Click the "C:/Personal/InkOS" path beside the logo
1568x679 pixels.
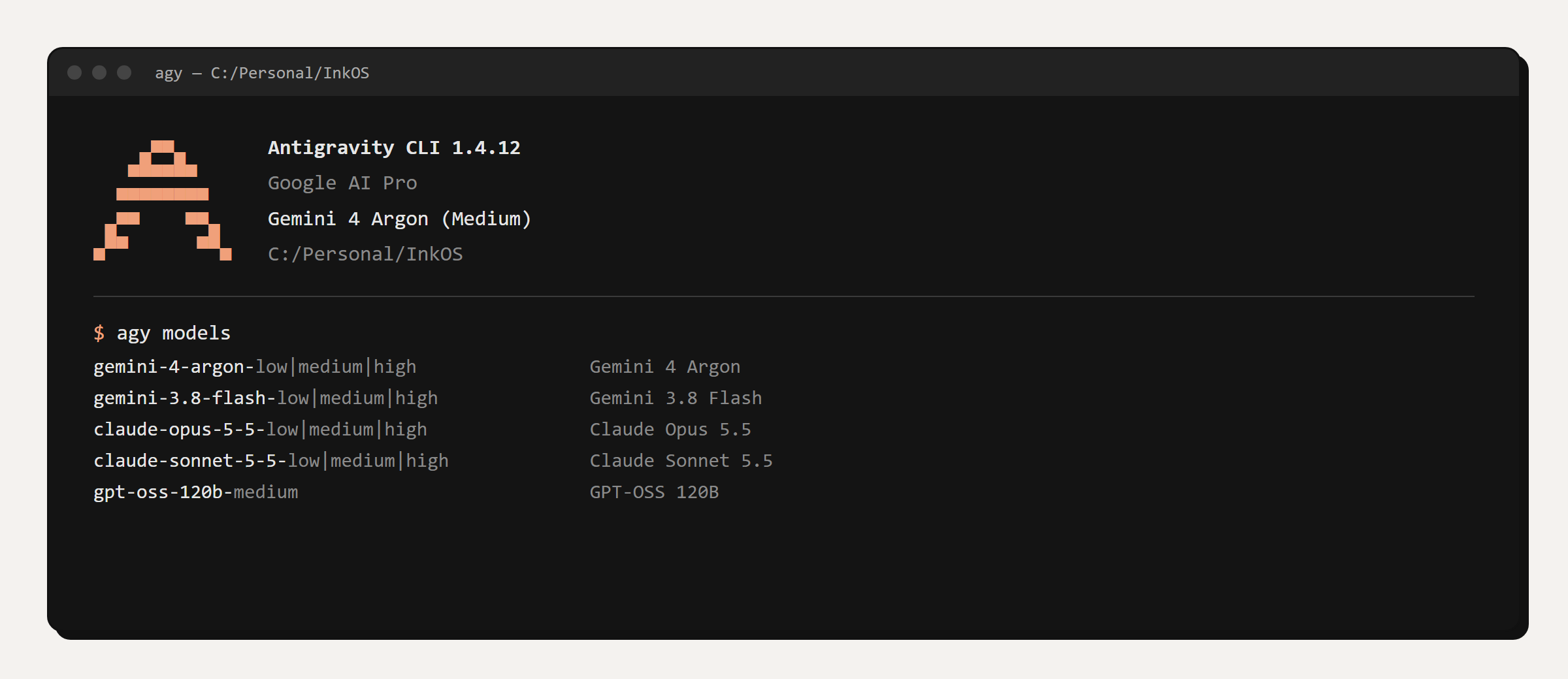(365, 254)
